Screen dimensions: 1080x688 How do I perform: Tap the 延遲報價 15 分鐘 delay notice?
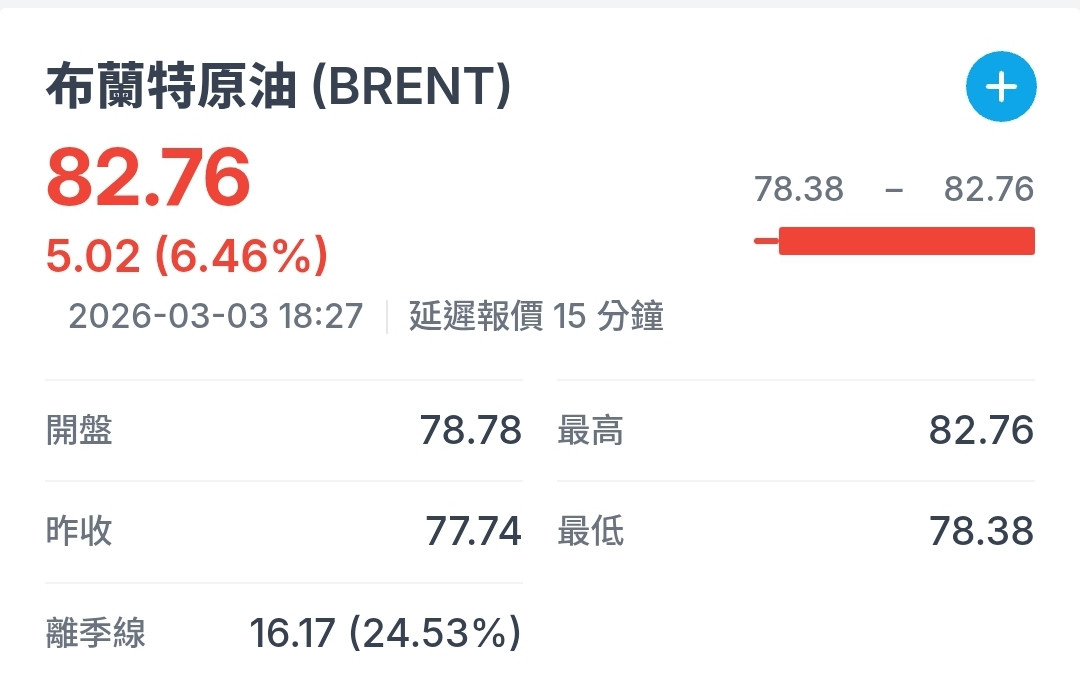click(536, 317)
